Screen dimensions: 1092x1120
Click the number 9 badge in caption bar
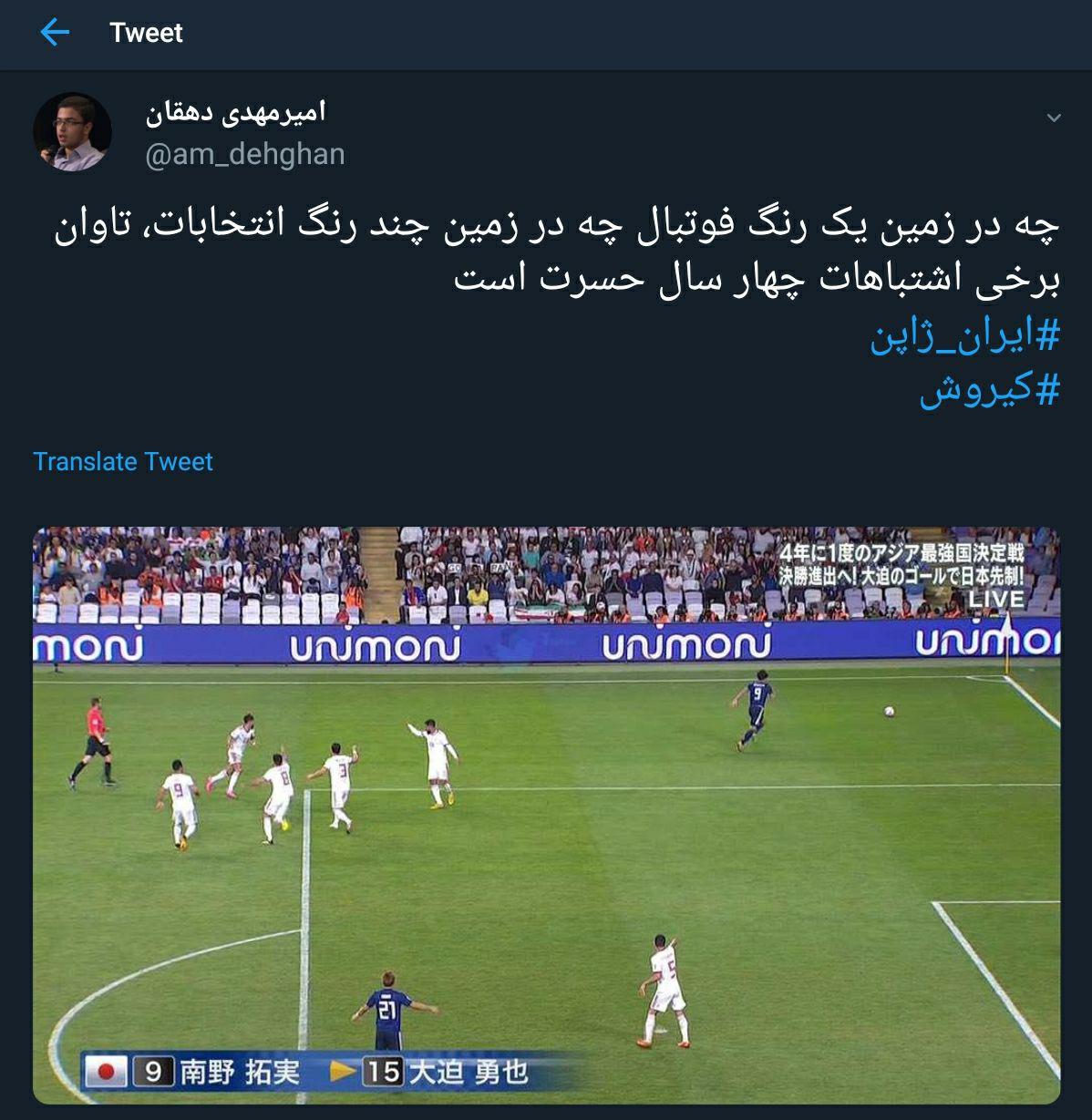[153, 1072]
